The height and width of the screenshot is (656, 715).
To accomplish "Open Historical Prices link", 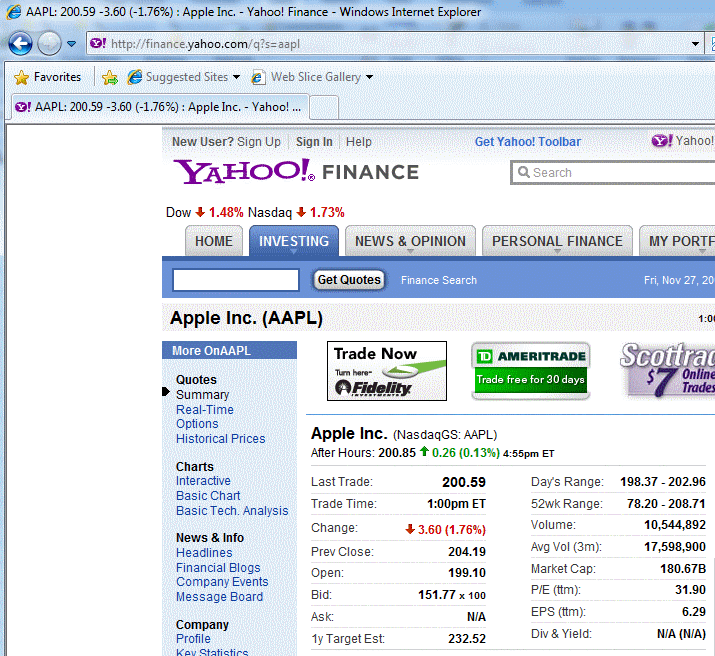I will (x=221, y=439).
